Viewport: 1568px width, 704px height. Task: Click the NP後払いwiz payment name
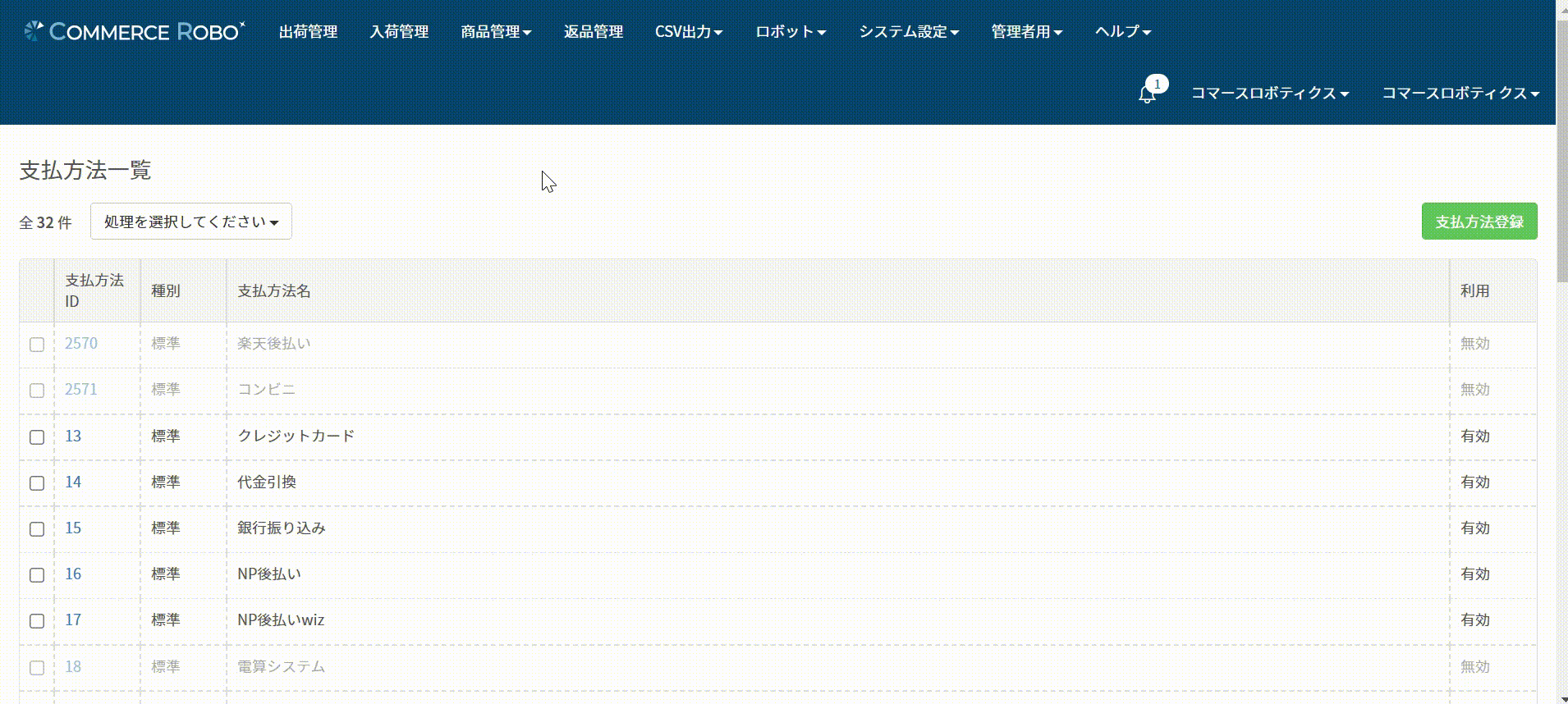(x=281, y=619)
